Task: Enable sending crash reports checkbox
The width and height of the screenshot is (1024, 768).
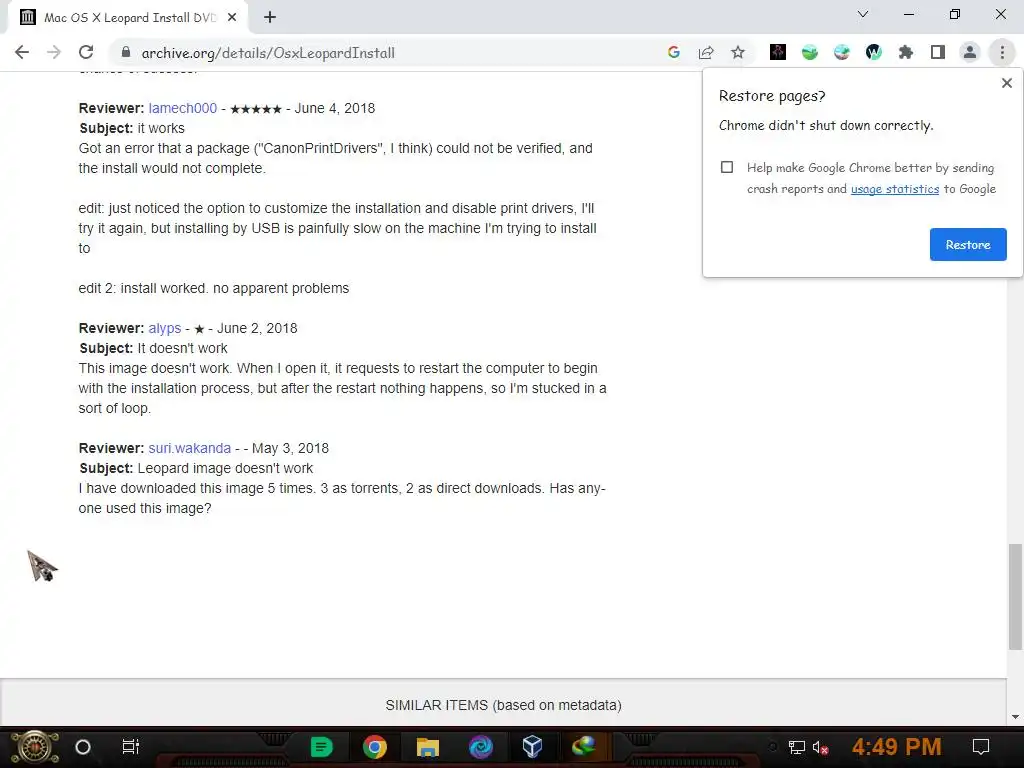Action: pos(727,167)
